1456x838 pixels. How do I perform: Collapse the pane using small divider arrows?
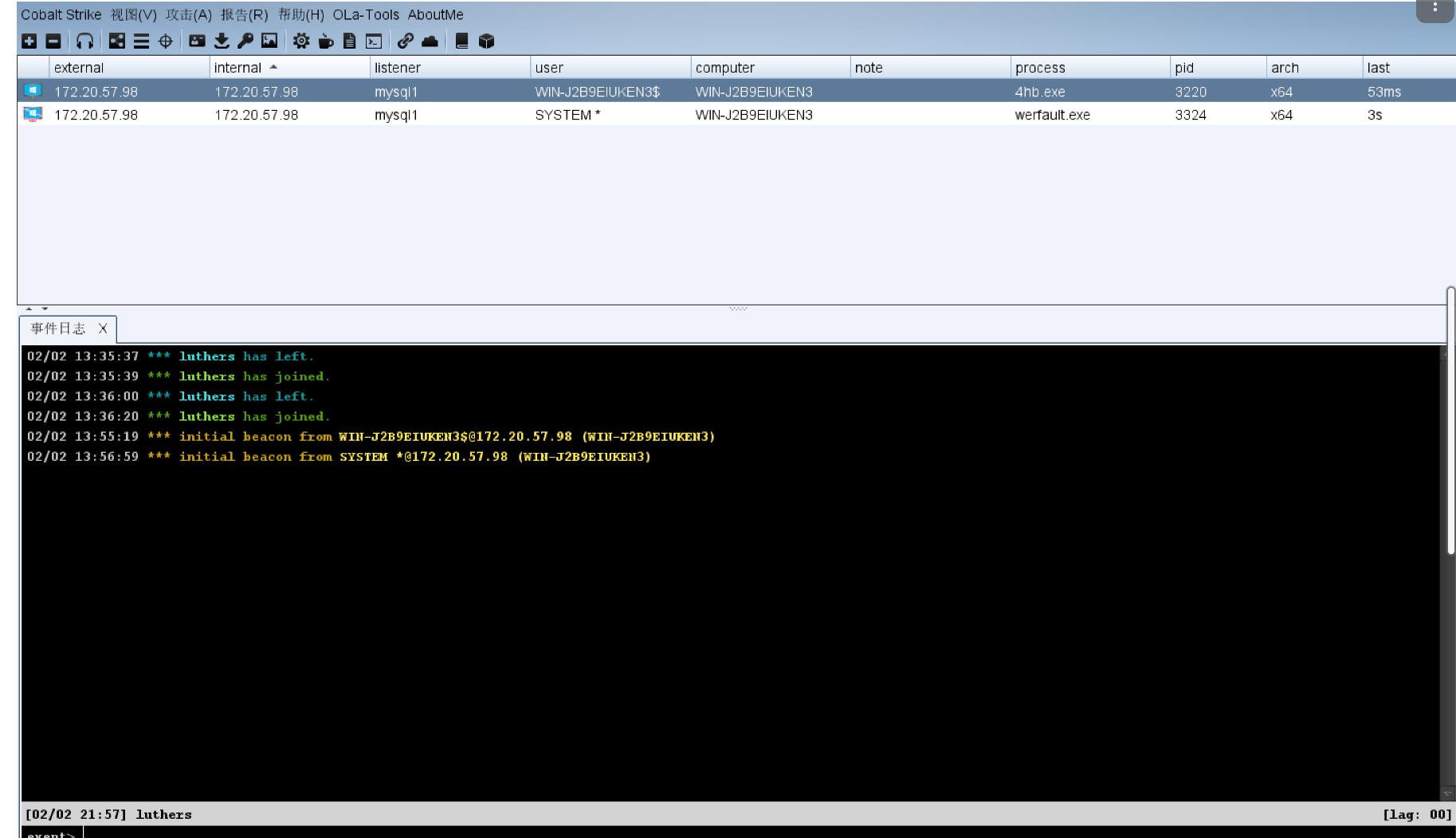37,309
